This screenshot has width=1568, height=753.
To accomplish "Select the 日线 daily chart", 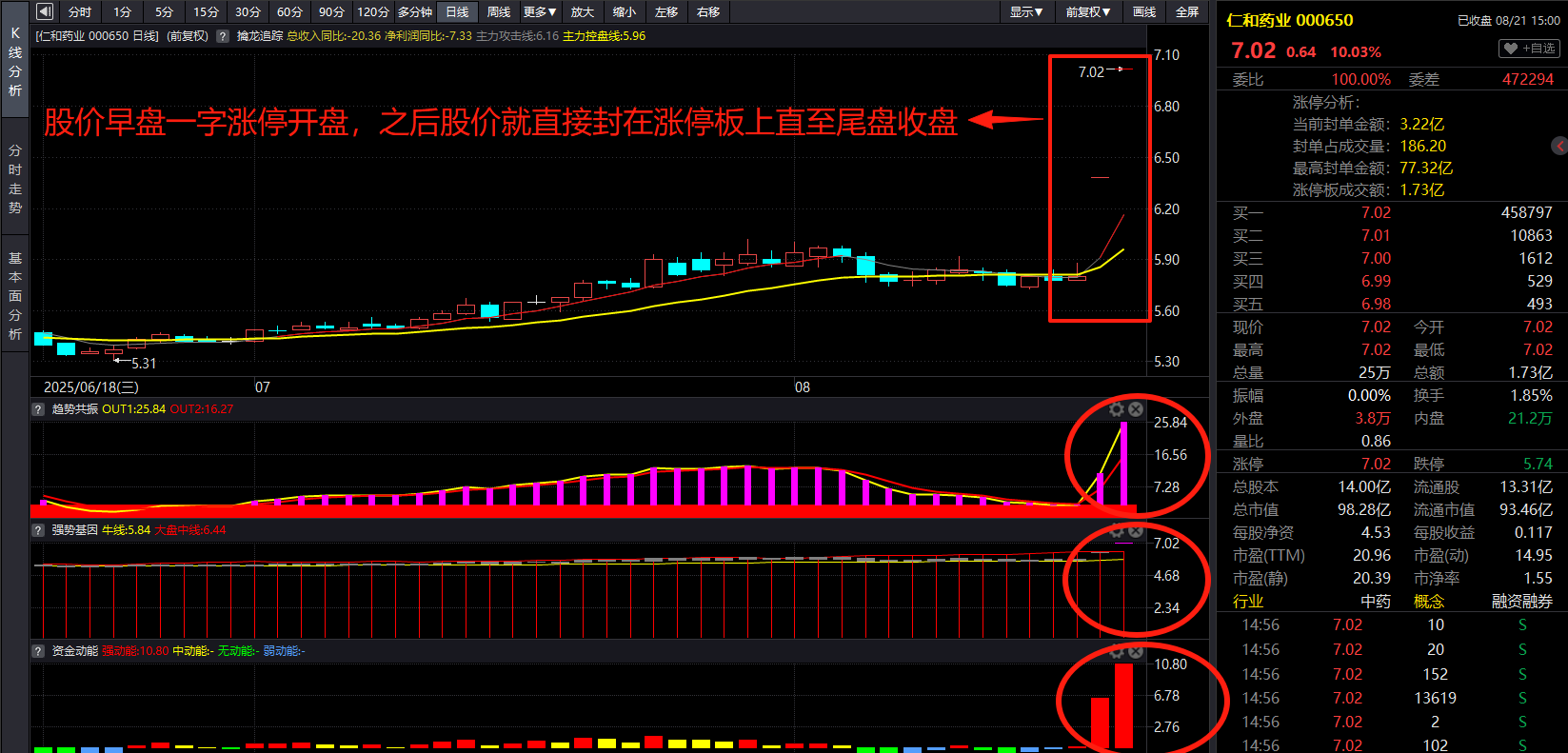I will click(x=458, y=11).
